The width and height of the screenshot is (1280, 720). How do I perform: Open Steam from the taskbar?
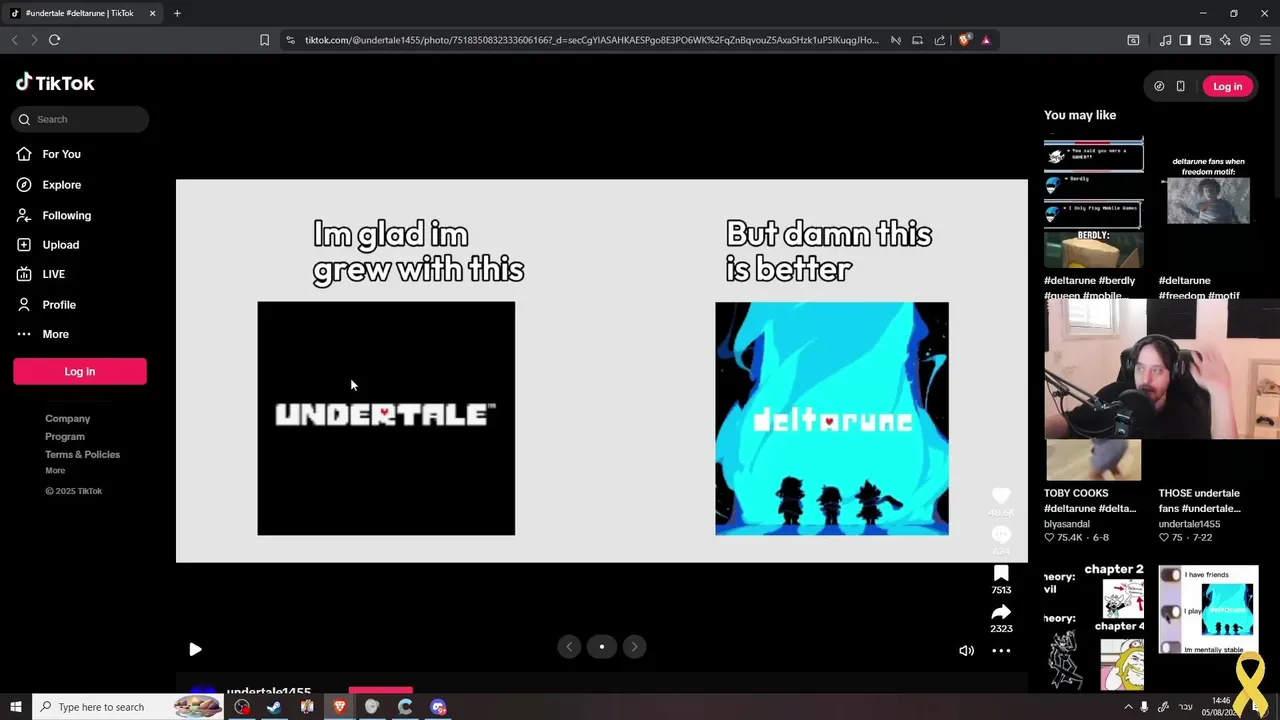point(274,707)
